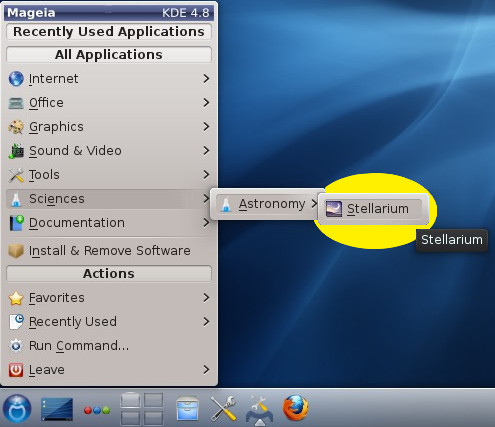The width and height of the screenshot is (495, 427).
Task: Expand the Favorites submenu
Action: [109, 298]
